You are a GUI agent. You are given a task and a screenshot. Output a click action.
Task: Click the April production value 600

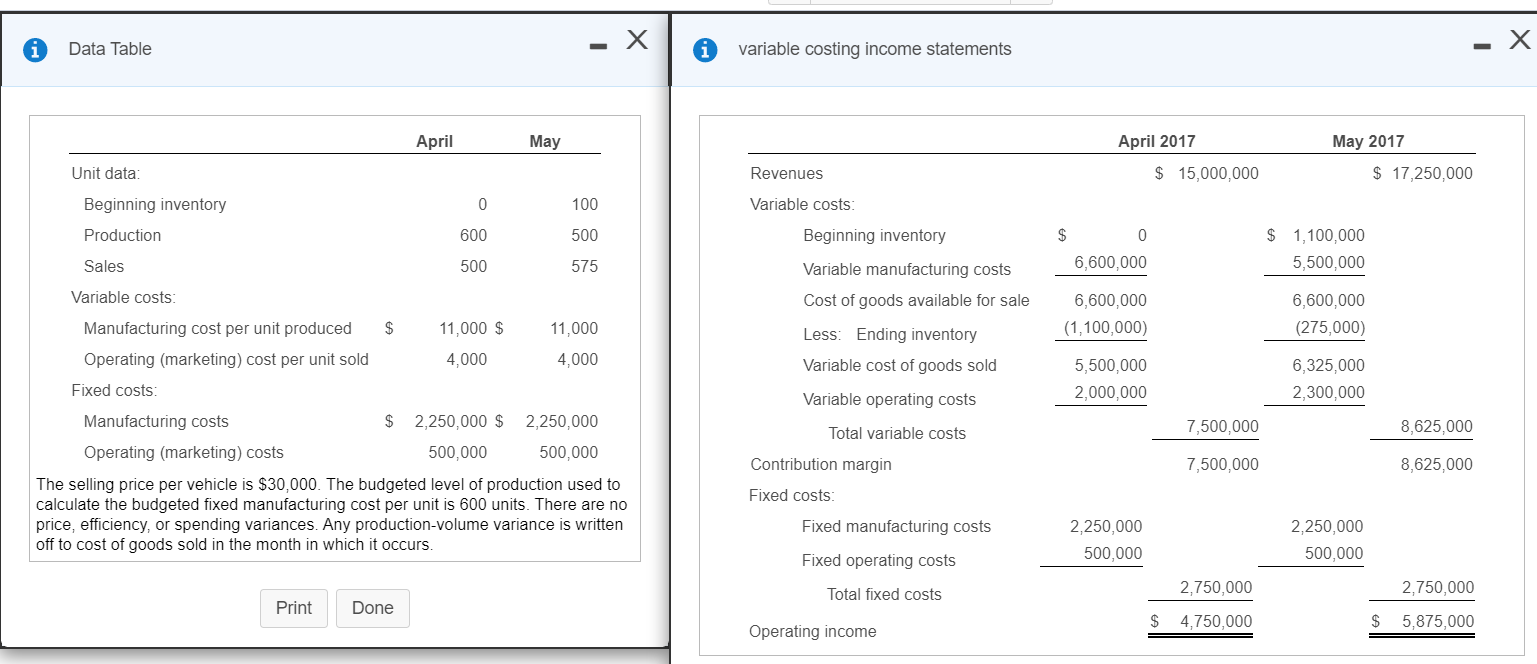coord(473,235)
